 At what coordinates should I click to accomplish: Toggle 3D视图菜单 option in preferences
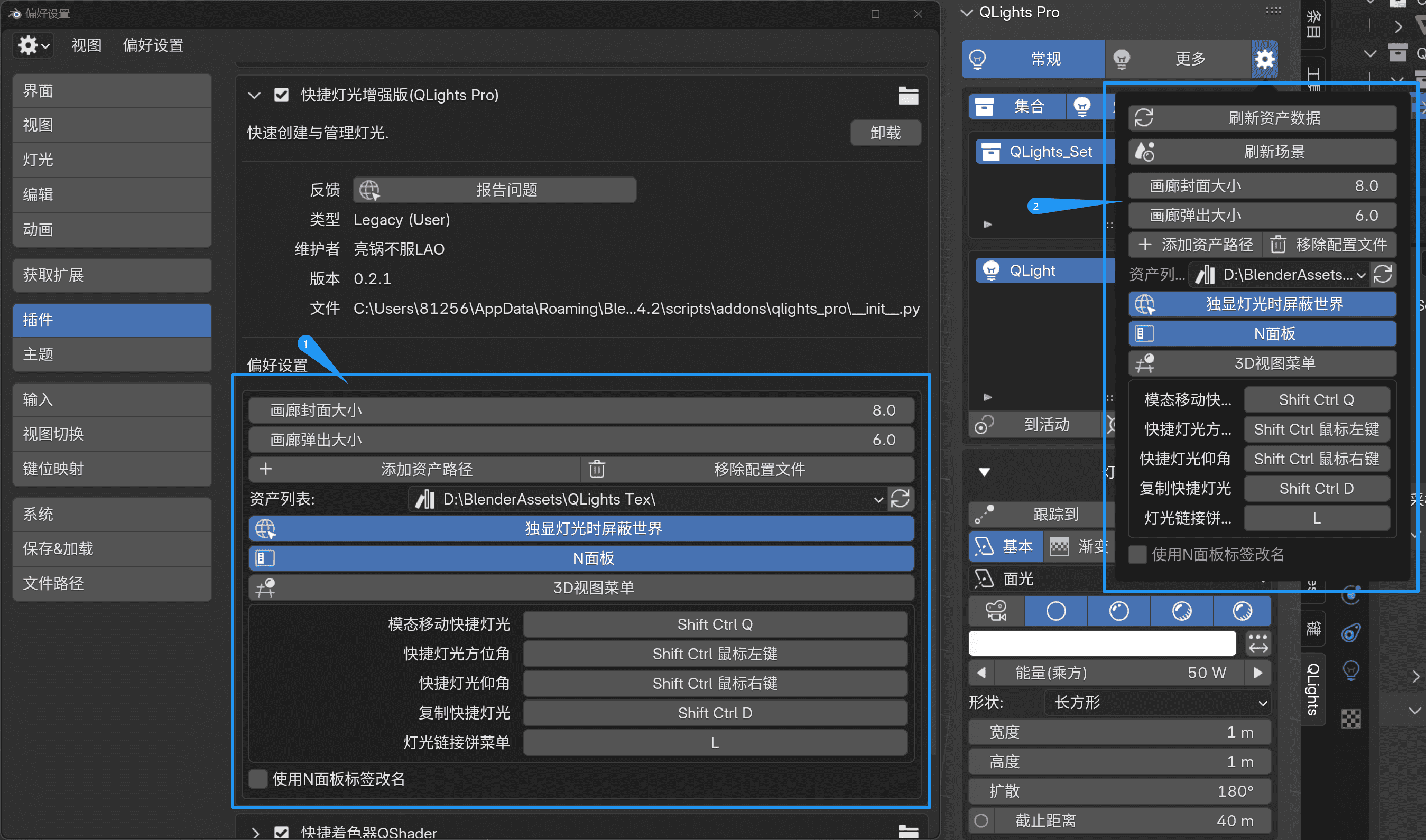(581, 587)
